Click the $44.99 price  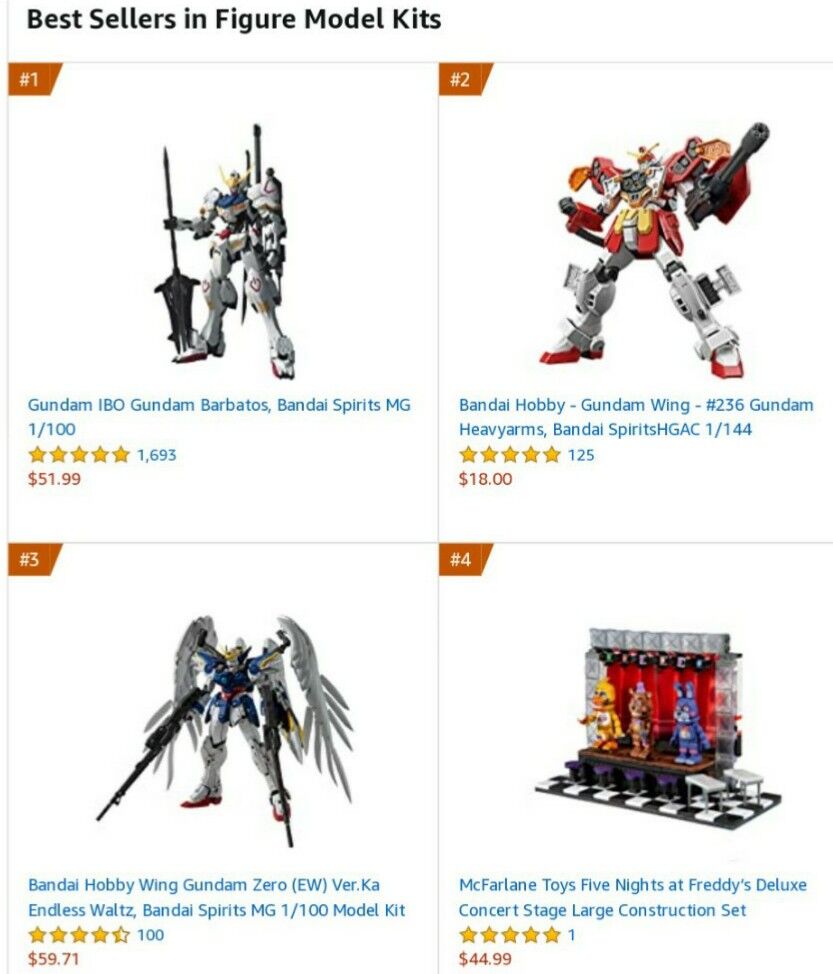click(485, 959)
